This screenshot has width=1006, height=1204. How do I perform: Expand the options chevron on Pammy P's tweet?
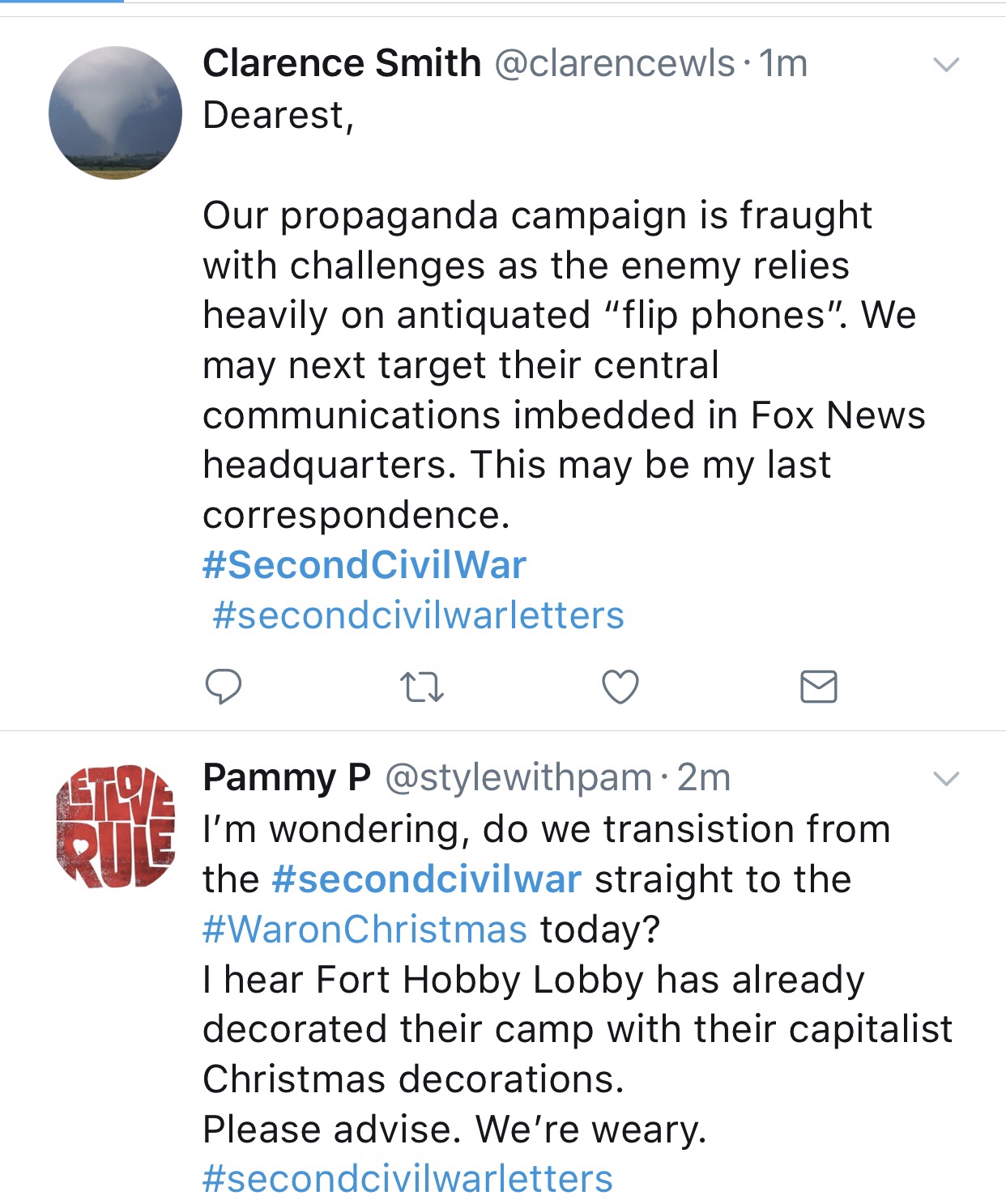click(946, 779)
